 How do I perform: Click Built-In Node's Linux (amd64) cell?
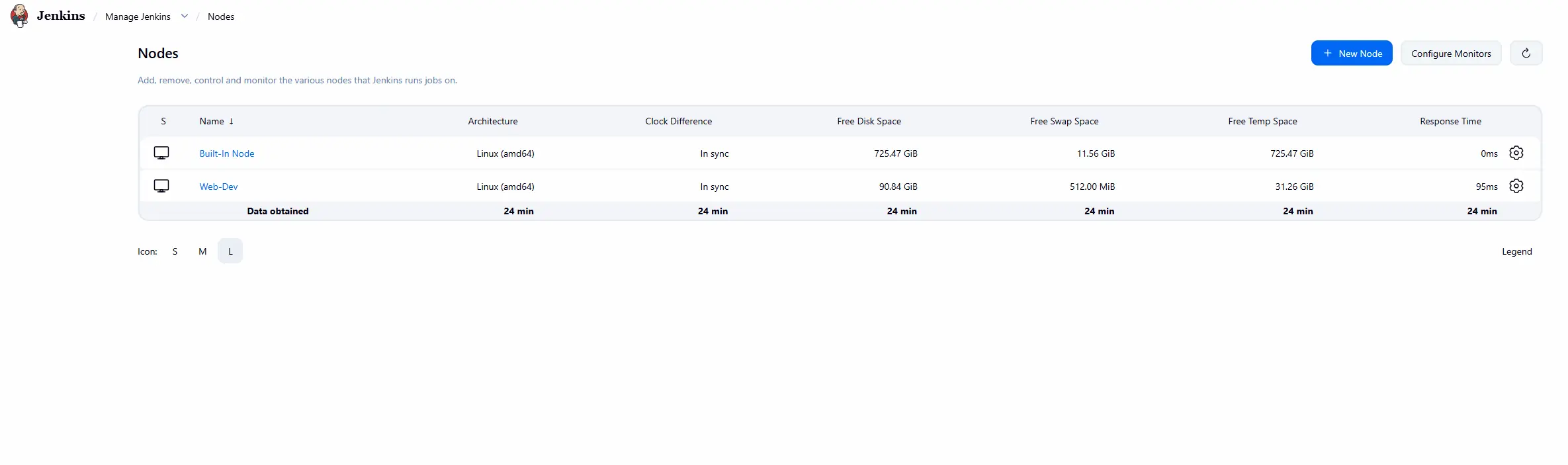click(505, 153)
